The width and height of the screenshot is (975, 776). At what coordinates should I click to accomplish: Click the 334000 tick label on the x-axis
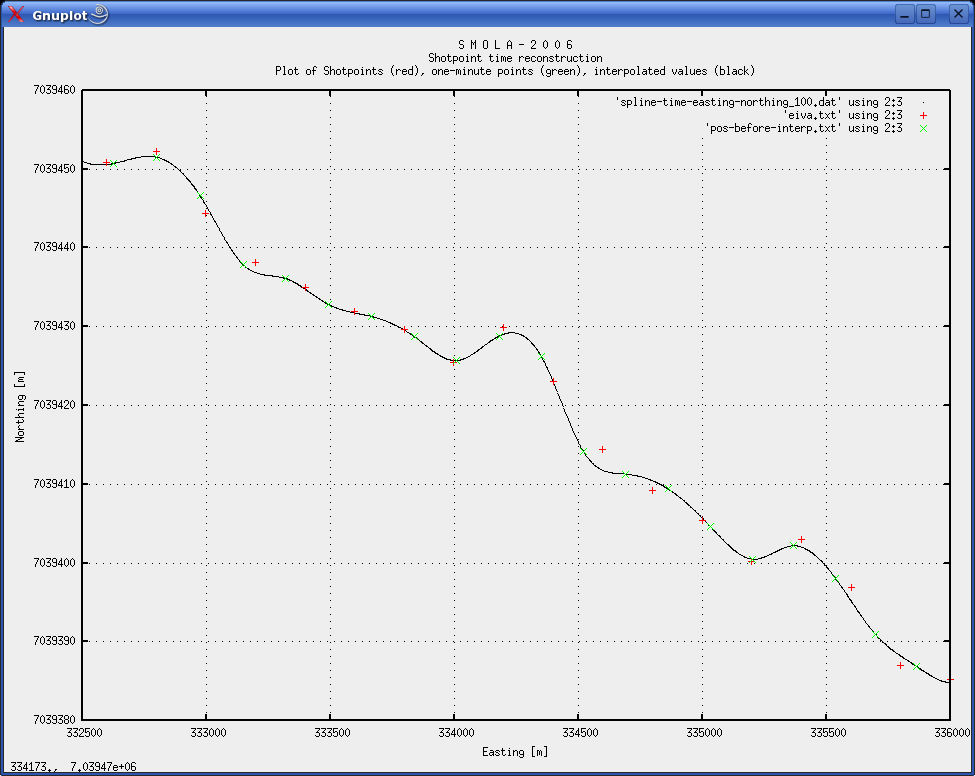[x=454, y=733]
